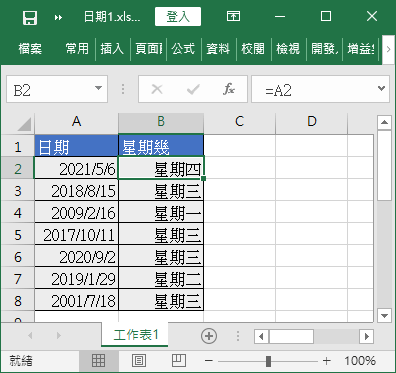Select the cell with 2020/9/2

coord(76,257)
